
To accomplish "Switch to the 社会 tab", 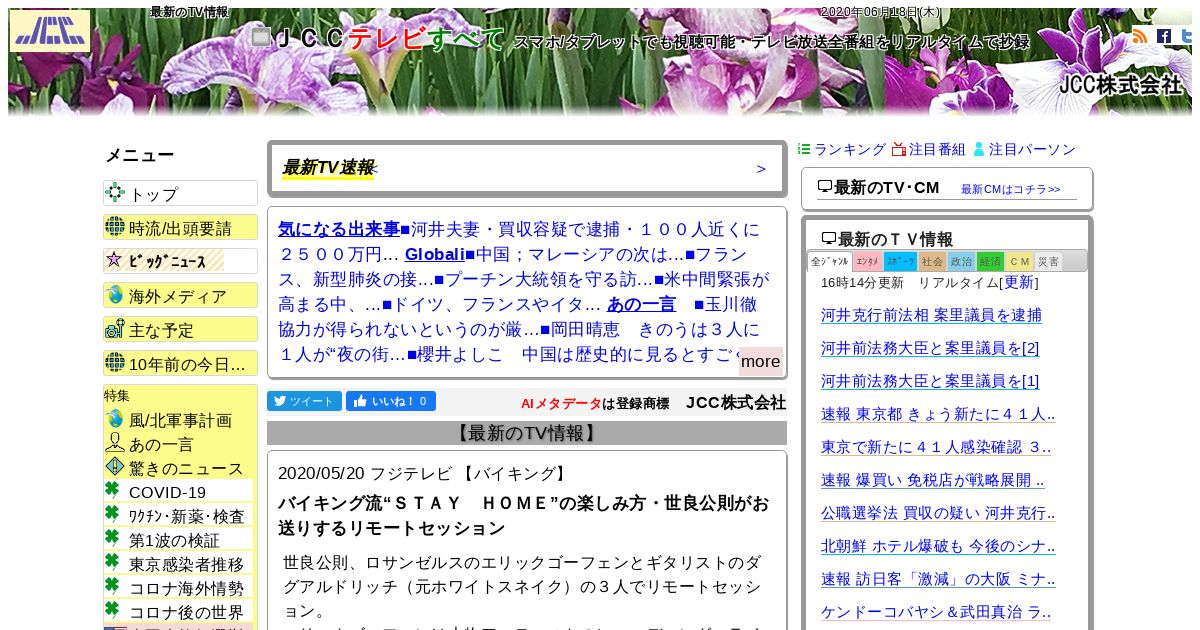I will click(x=932, y=262).
